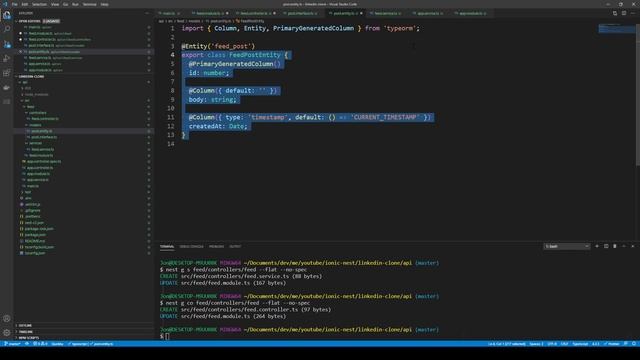
Task: Open the Source Control view
Action: [x=7, y=44]
